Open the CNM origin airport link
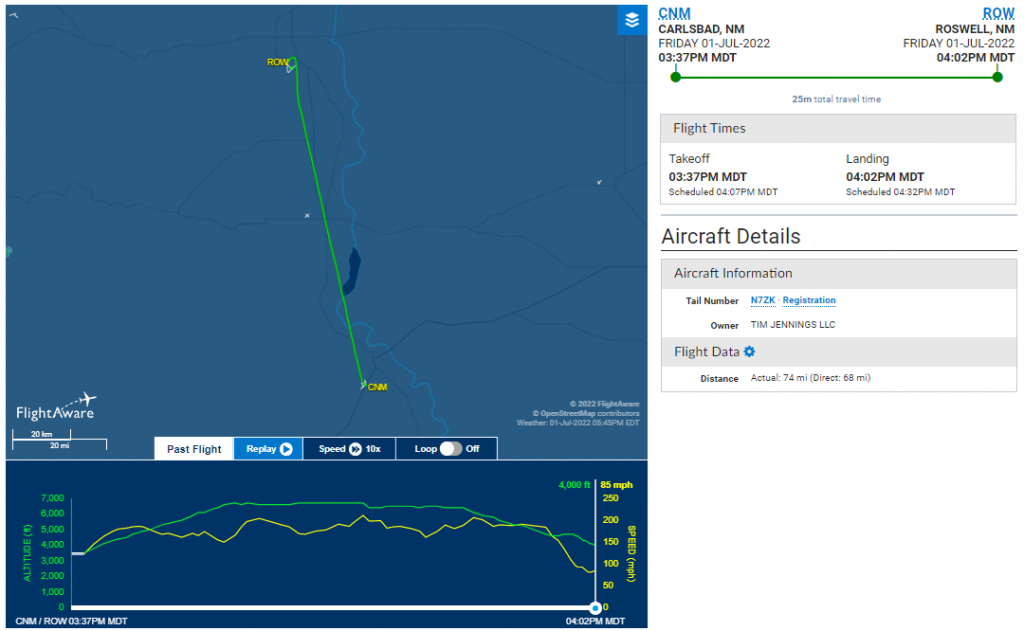 (674, 13)
